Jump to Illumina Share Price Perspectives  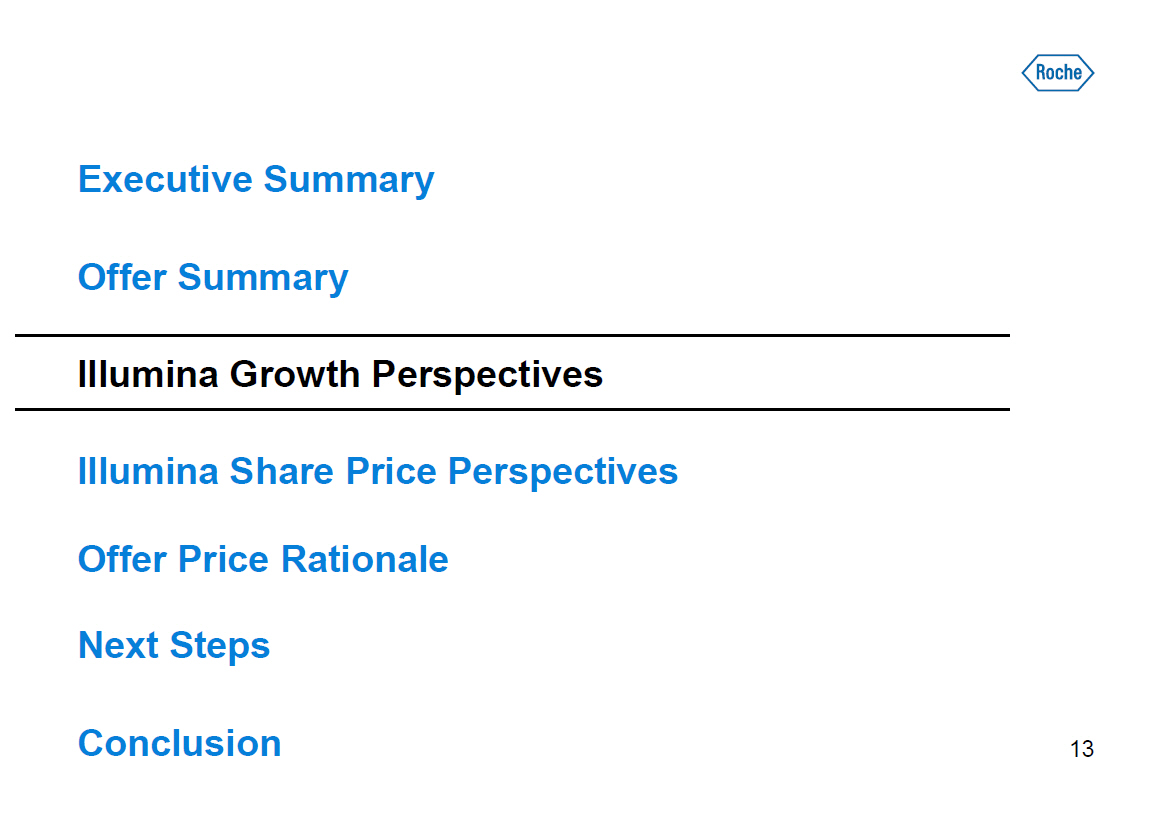378,471
